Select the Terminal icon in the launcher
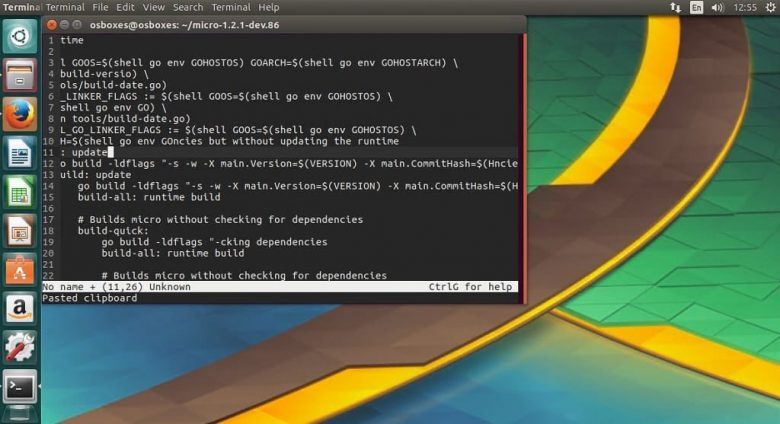The image size is (780, 424). (x=20, y=384)
